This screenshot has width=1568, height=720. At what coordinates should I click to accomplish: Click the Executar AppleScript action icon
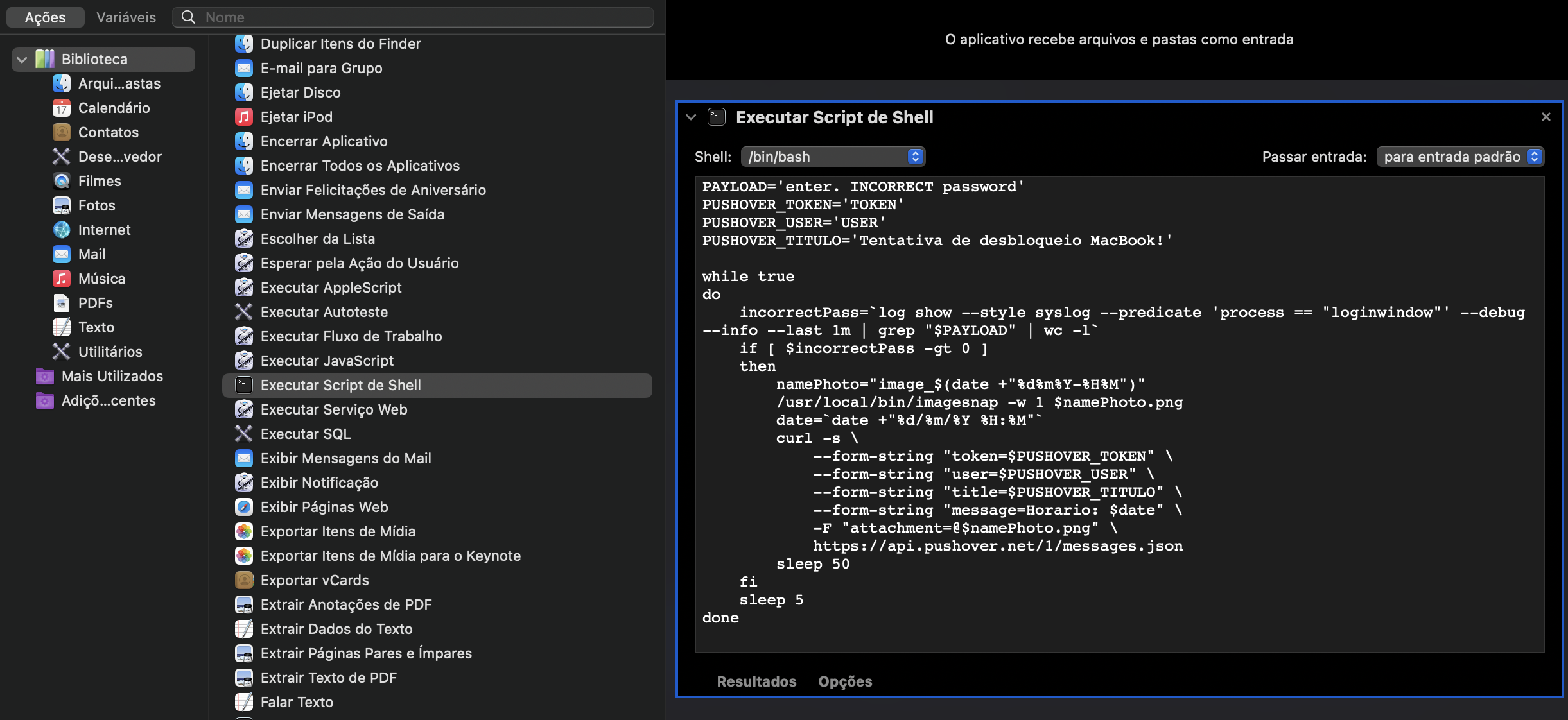pos(244,287)
